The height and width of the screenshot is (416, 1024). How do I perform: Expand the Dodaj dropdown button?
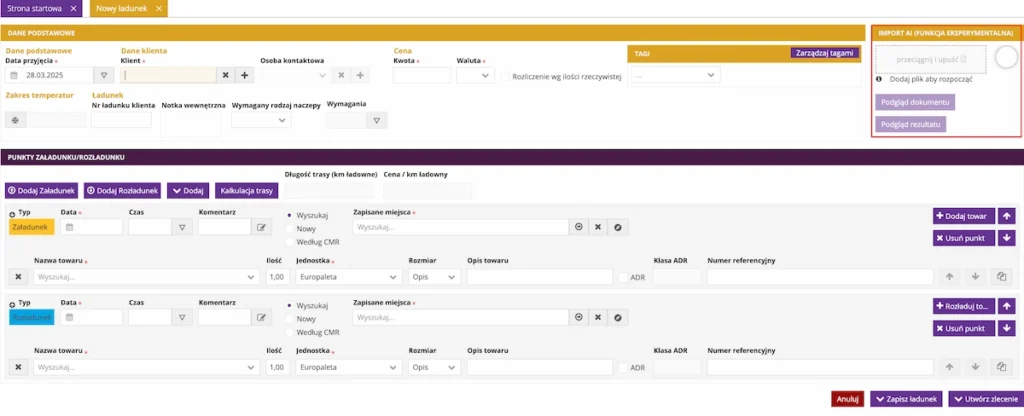pyautogui.click(x=188, y=190)
